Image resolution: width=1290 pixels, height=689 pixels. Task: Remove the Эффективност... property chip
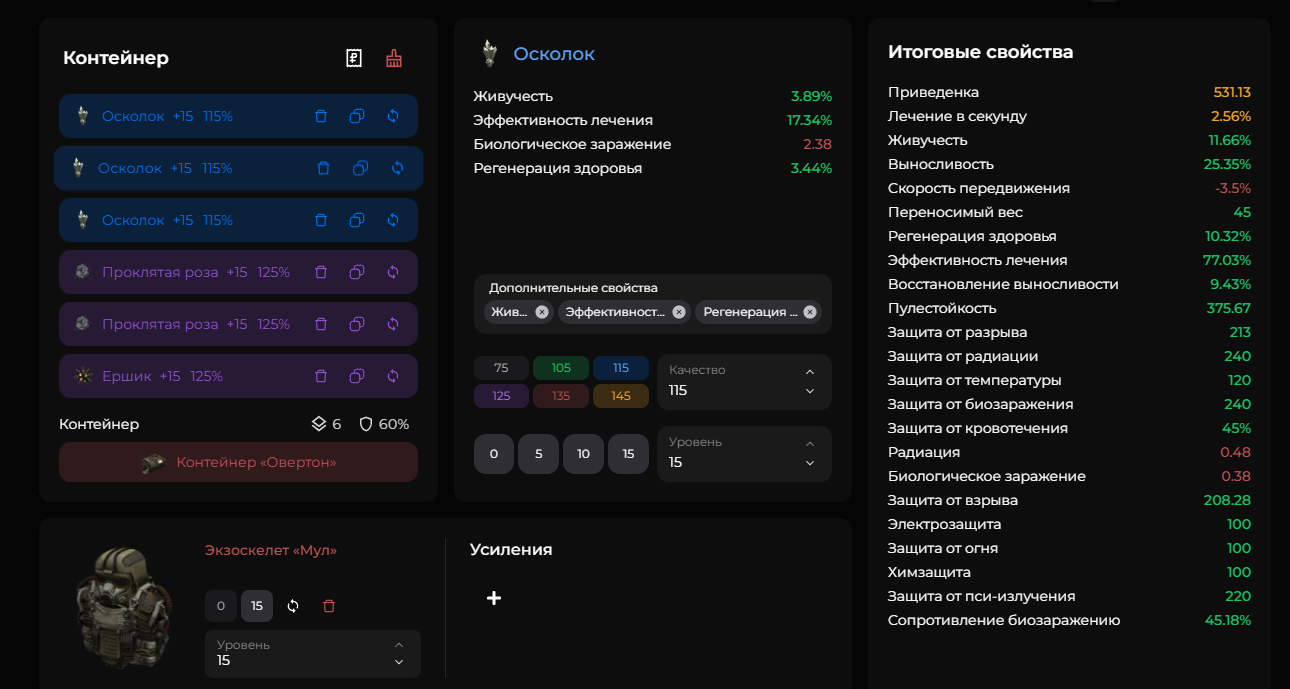pos(679,312)
